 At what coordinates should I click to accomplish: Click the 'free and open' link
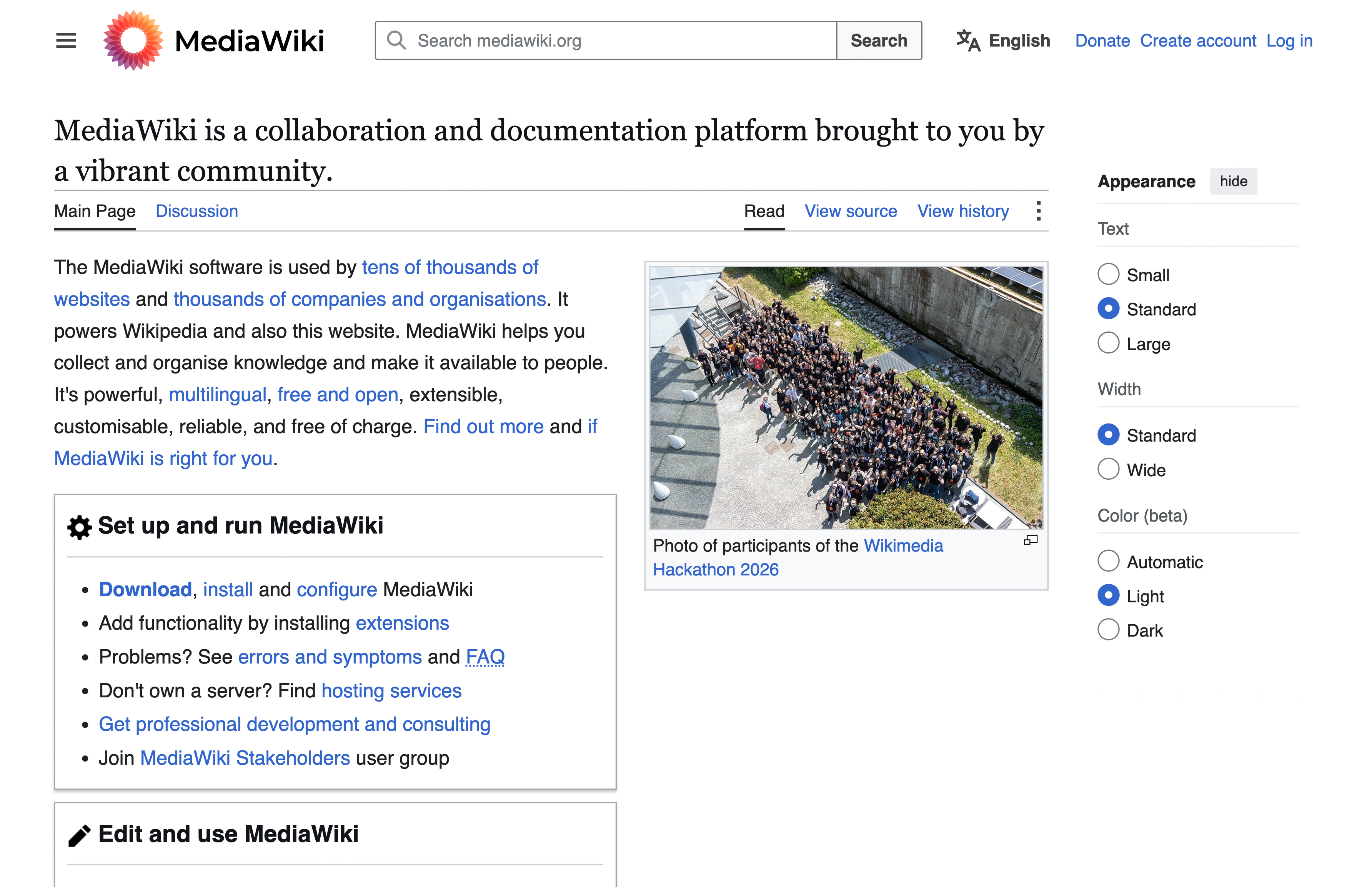tap(337, 395)
